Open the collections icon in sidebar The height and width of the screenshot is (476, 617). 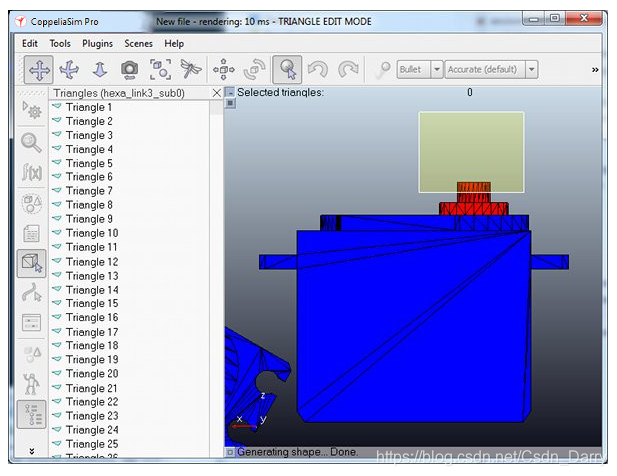pos(31,203)
